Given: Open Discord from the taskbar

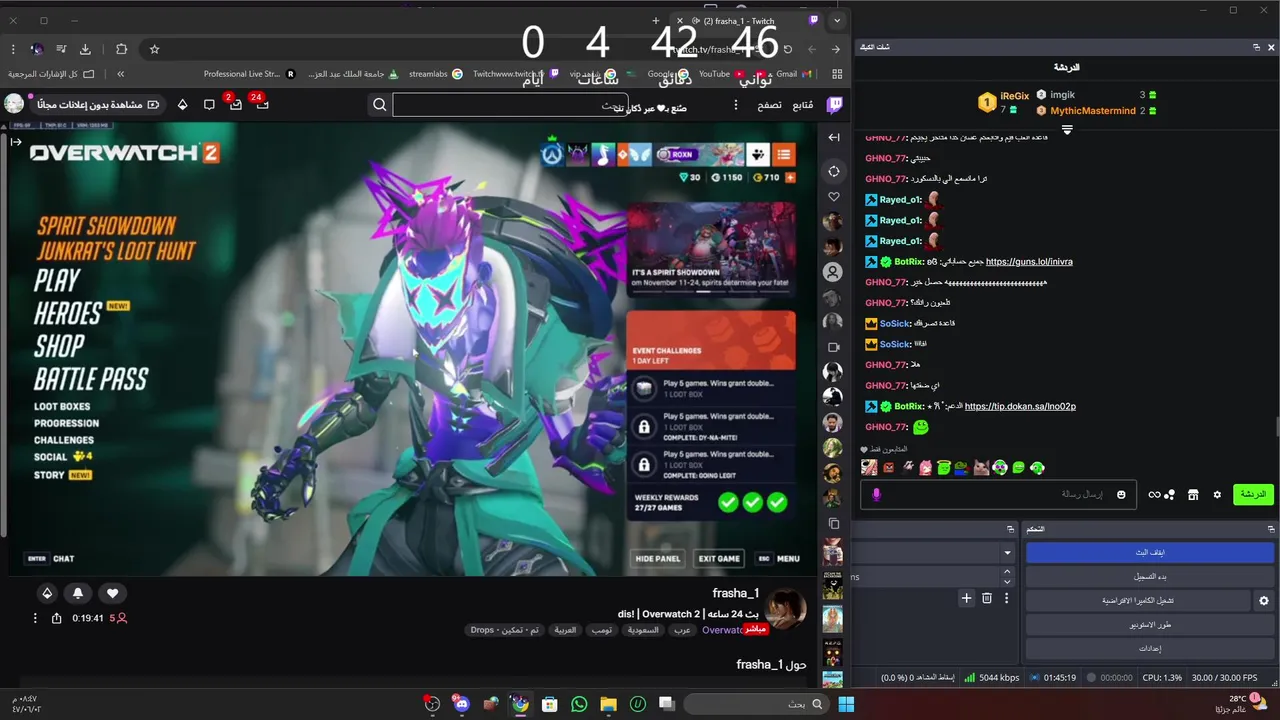Looking at the screenshot, I should (461, 704).
